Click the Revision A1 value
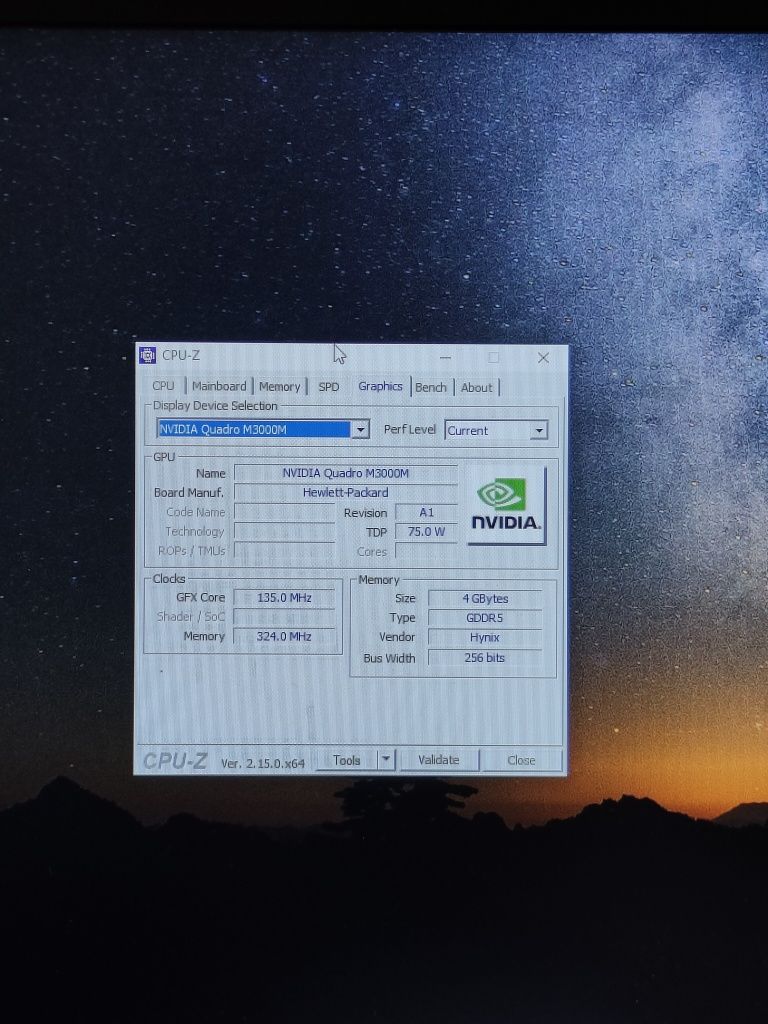 [426, 513]
